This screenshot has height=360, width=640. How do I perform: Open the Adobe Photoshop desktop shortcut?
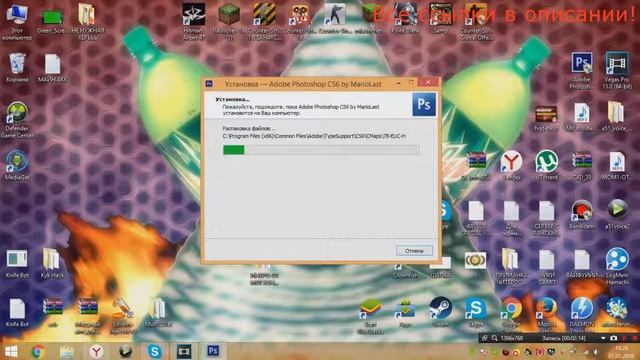582,70
